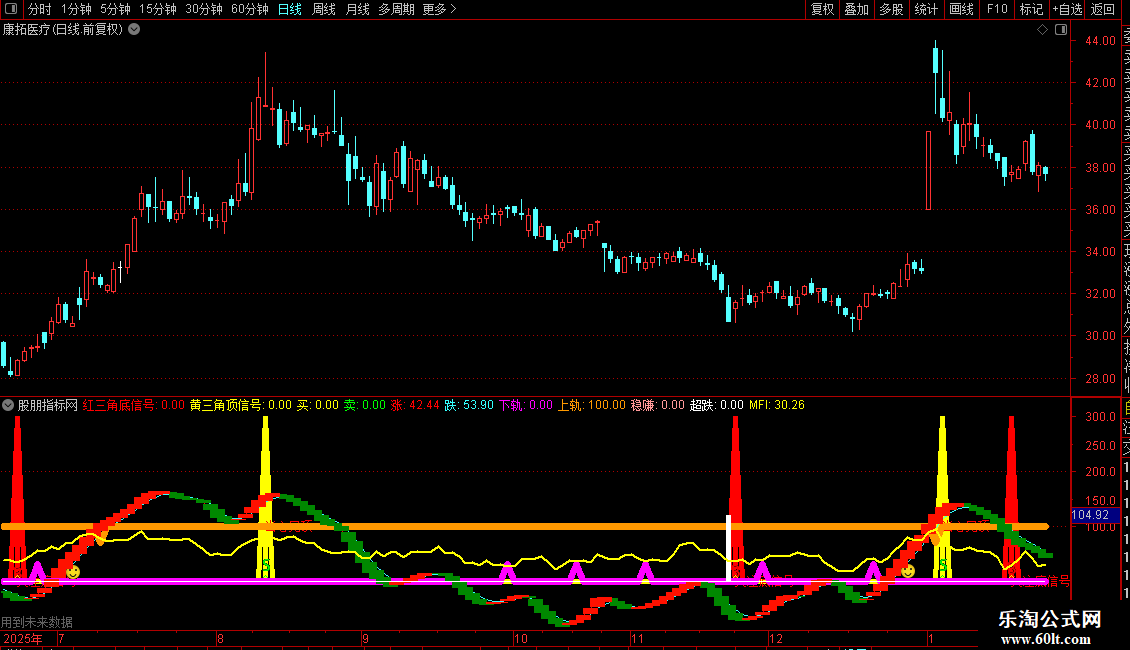Open the dropdown beside 康拓医疗 title

coord(134,30)
